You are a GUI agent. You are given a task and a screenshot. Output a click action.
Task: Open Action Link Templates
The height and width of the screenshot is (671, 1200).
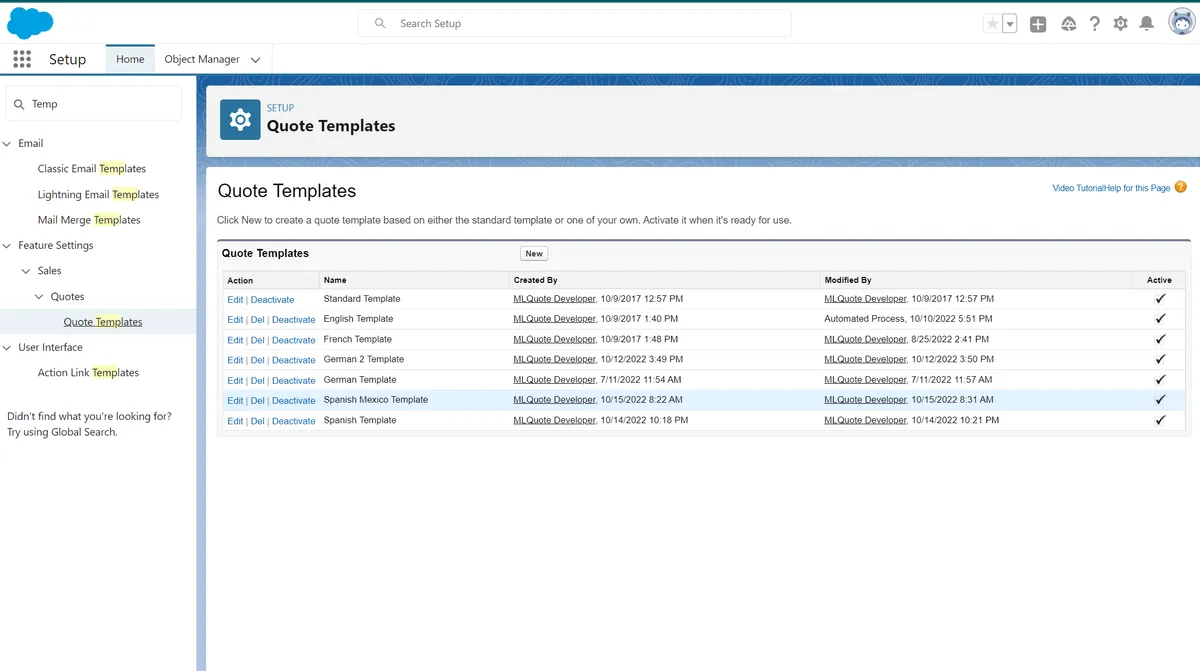[x=88, y=373]
